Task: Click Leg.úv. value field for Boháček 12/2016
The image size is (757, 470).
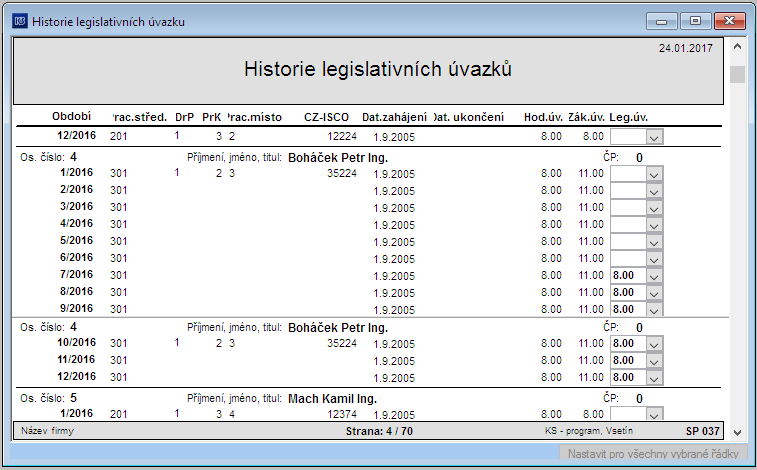Action: point(628,377)
